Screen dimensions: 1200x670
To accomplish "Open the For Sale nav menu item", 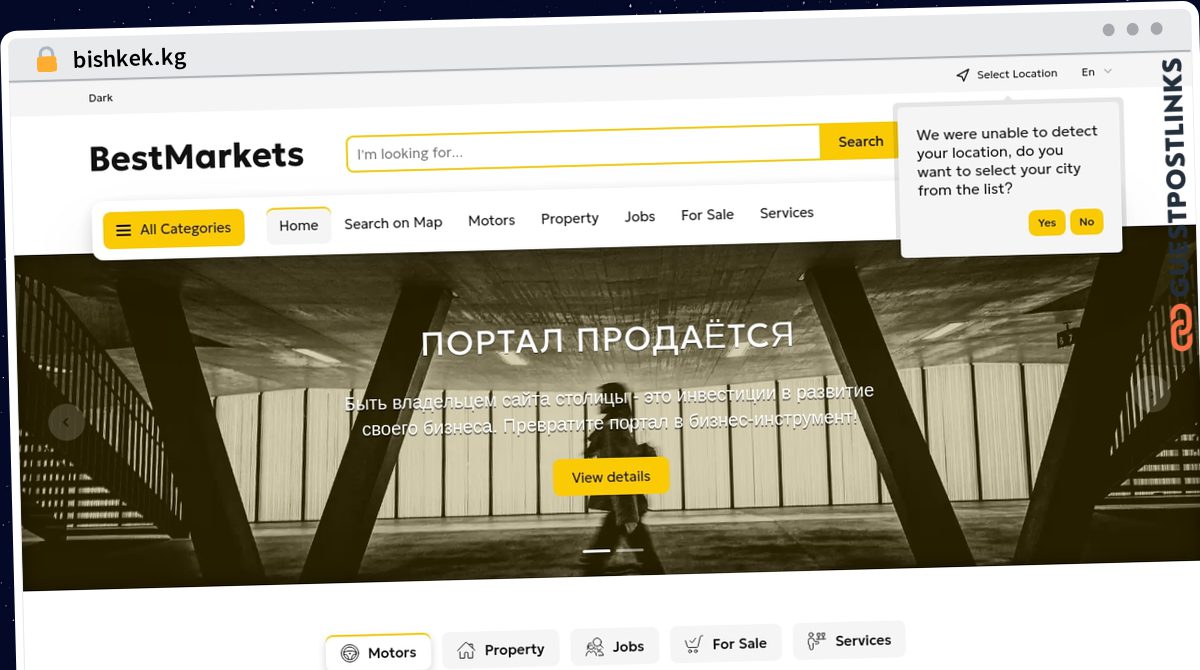I will click(x=707, y=215).
